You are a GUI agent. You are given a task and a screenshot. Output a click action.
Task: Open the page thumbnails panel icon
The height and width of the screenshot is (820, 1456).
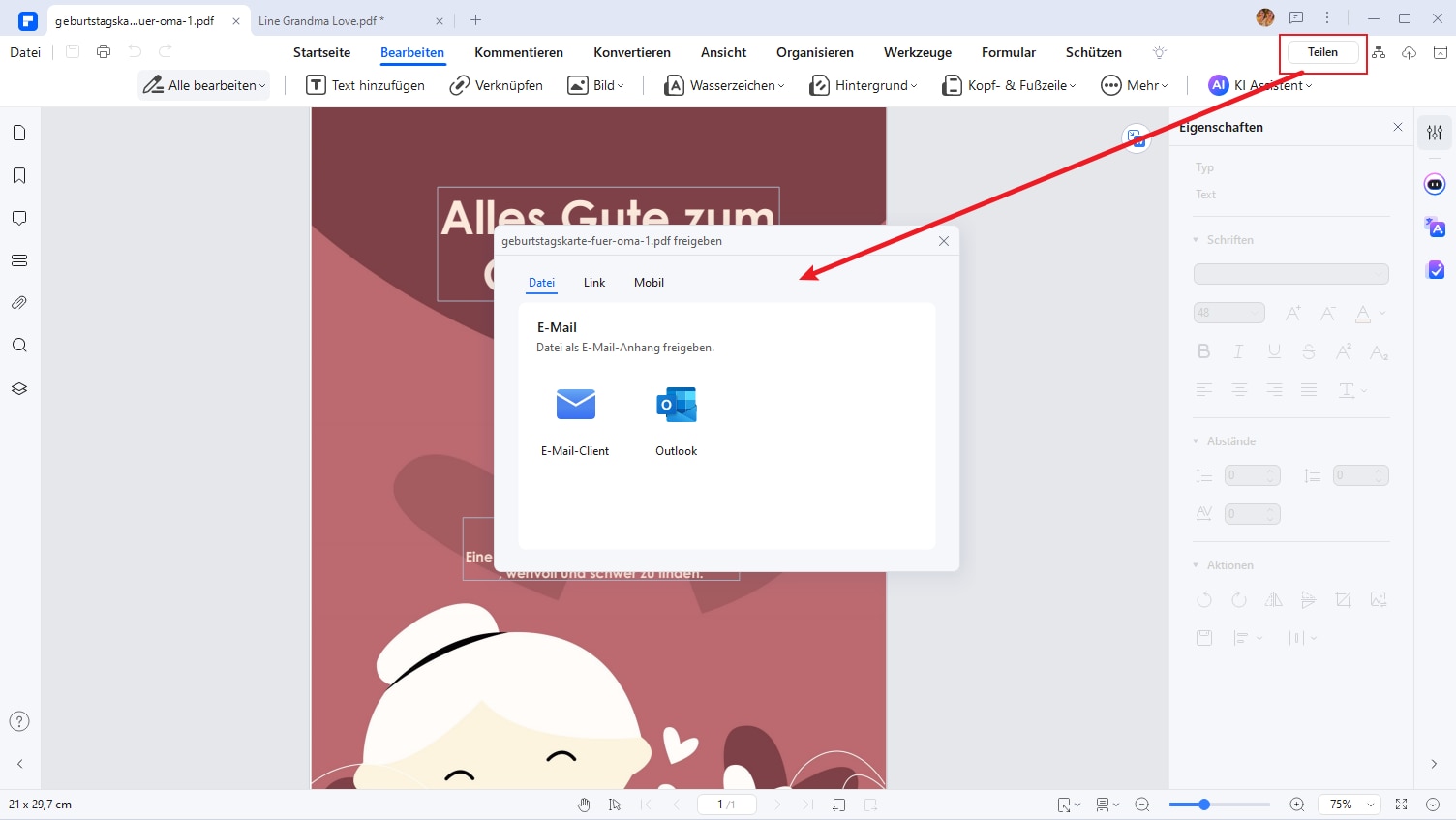pos(19,133)
